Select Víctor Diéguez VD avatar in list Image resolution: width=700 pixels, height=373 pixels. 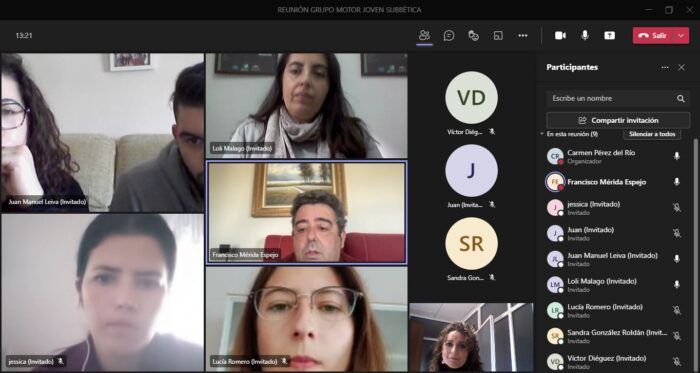[x=555, y=361]
